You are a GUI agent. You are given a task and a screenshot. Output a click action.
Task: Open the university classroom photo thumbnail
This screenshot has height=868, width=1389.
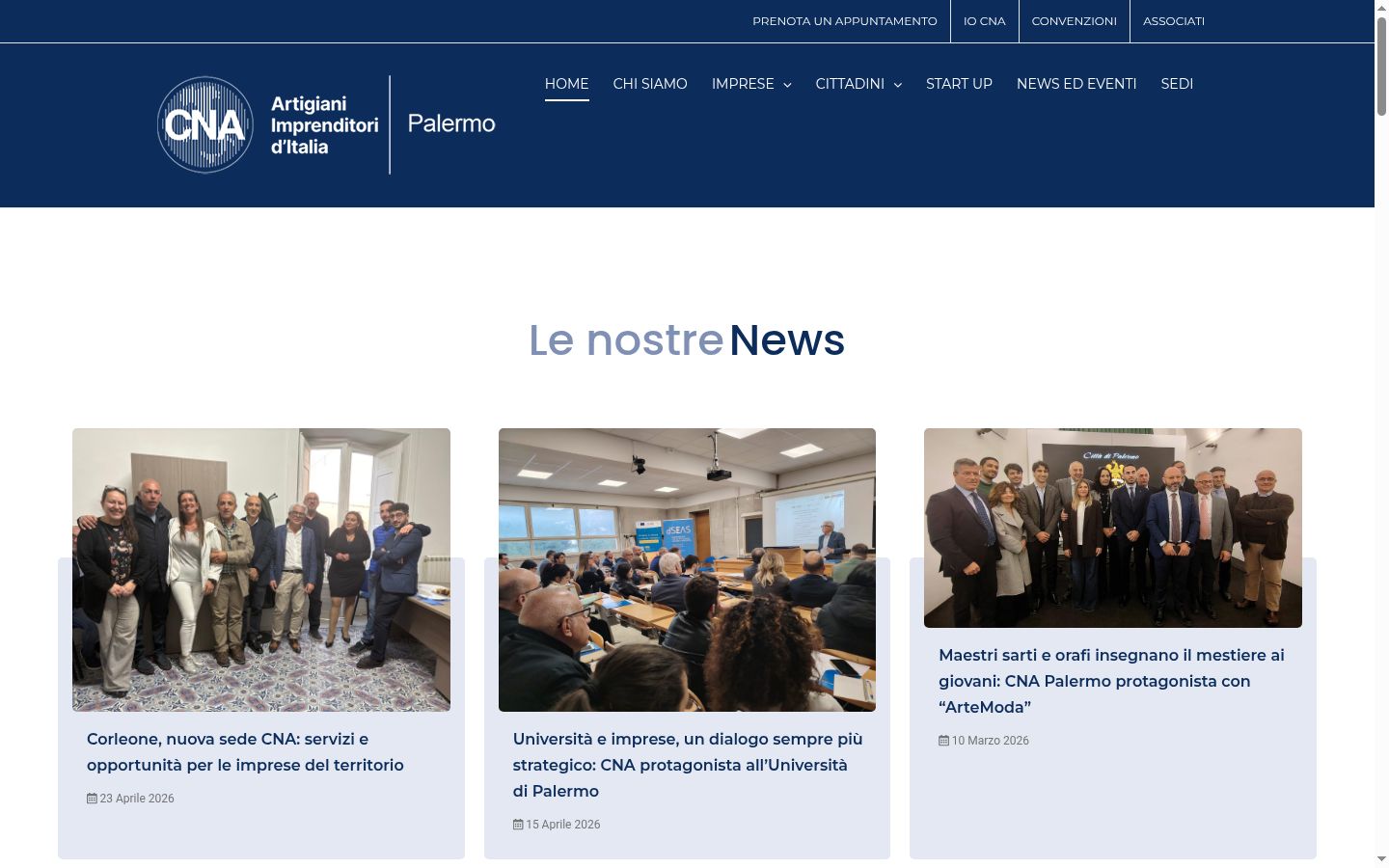(x=687, y=570)
